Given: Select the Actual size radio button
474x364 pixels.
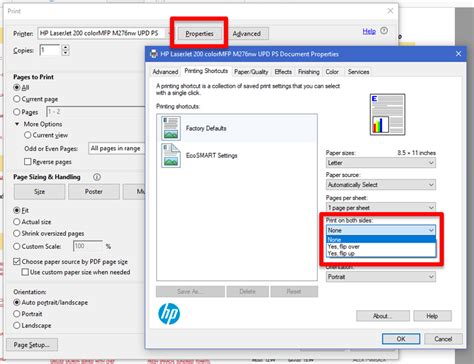Looking at the screenshot, I should click(x=17, y=222).
